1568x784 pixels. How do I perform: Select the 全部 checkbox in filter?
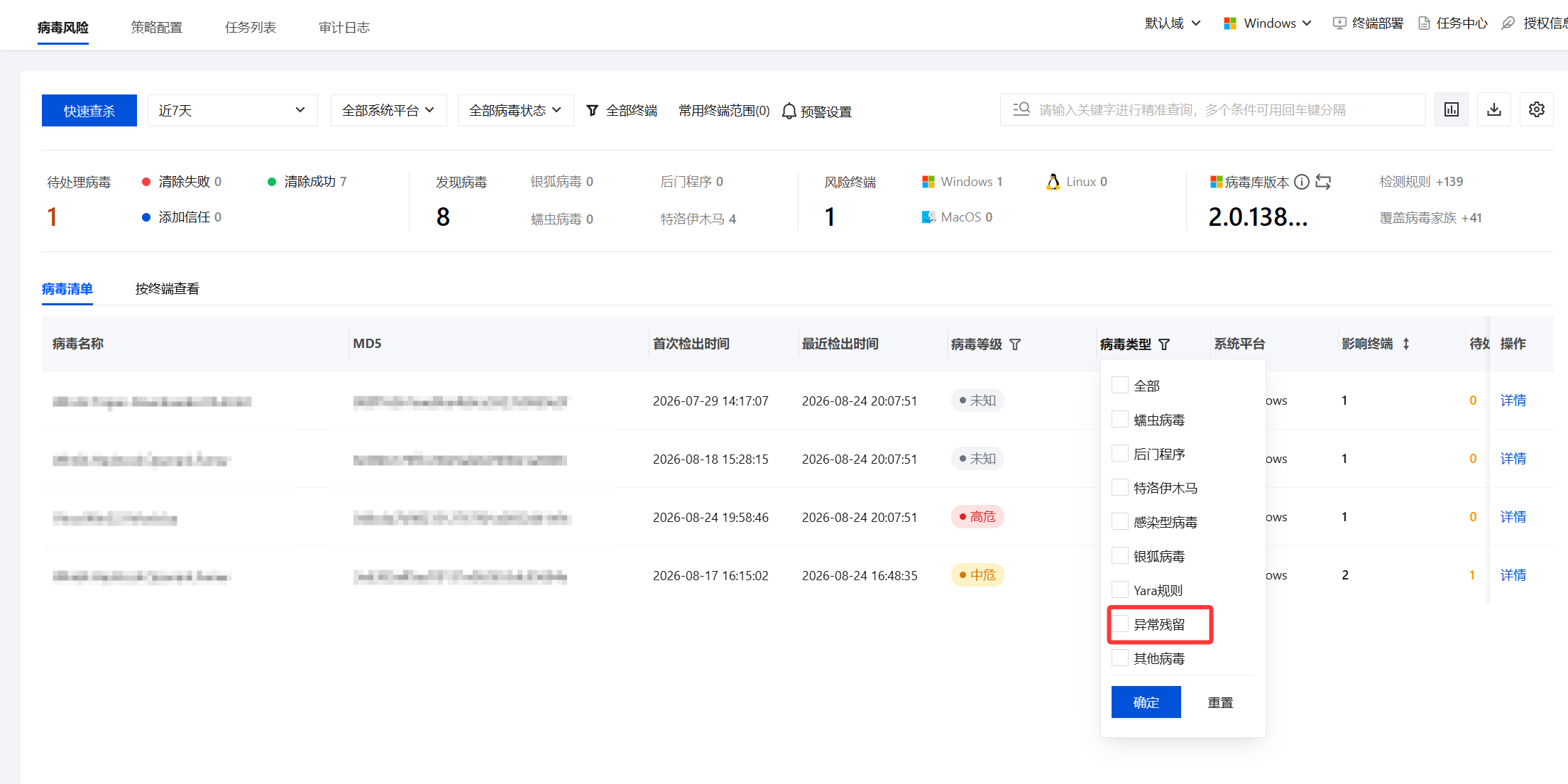[1119, 386]
